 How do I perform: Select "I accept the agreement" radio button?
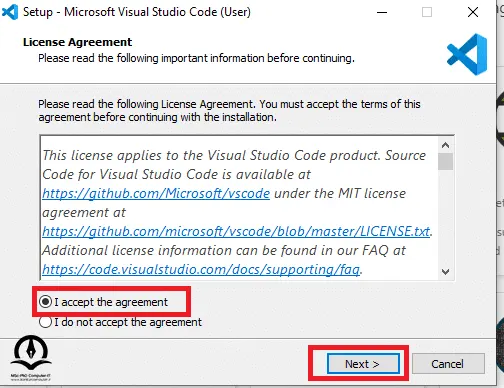[45, 302]
